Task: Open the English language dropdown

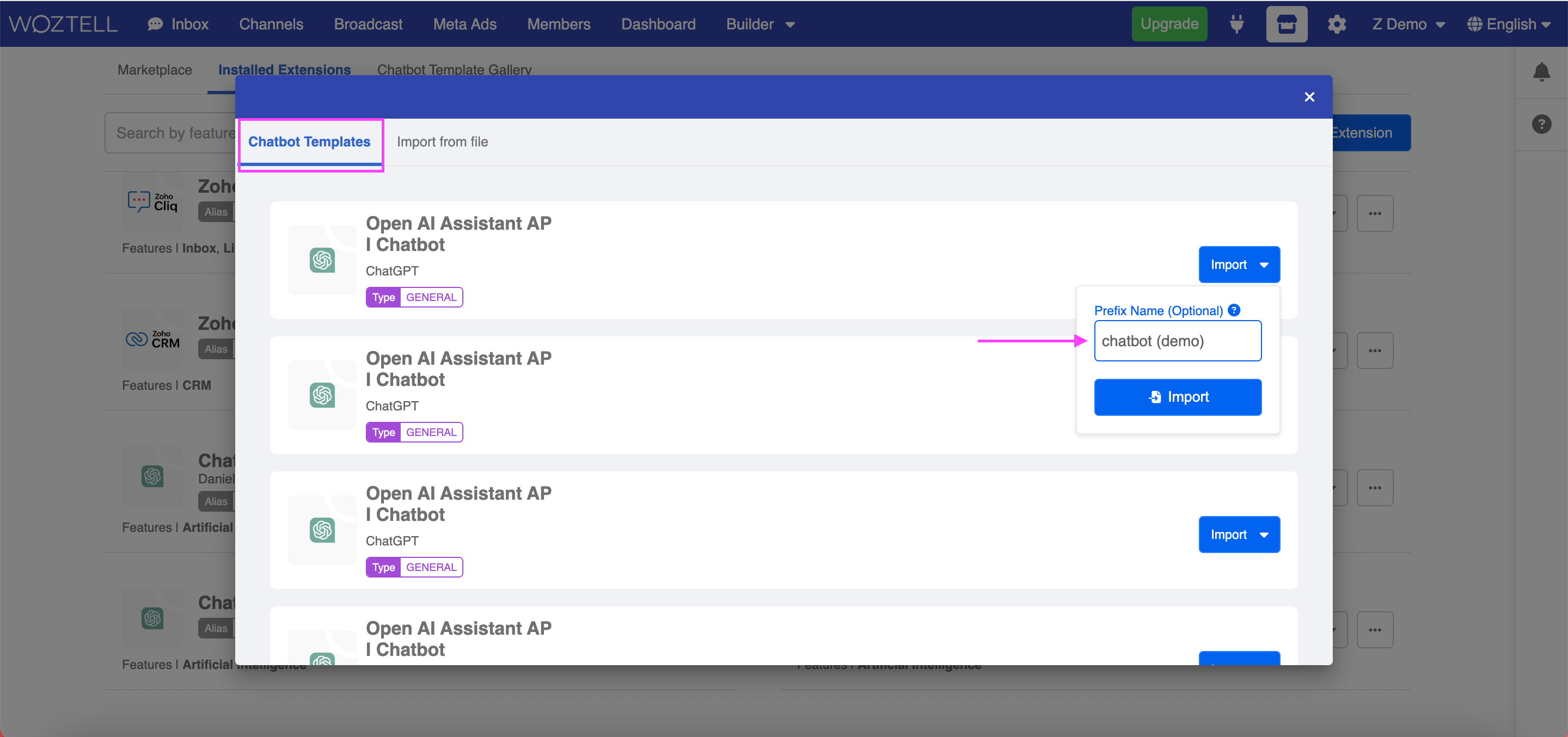Action: point(1509,24)
